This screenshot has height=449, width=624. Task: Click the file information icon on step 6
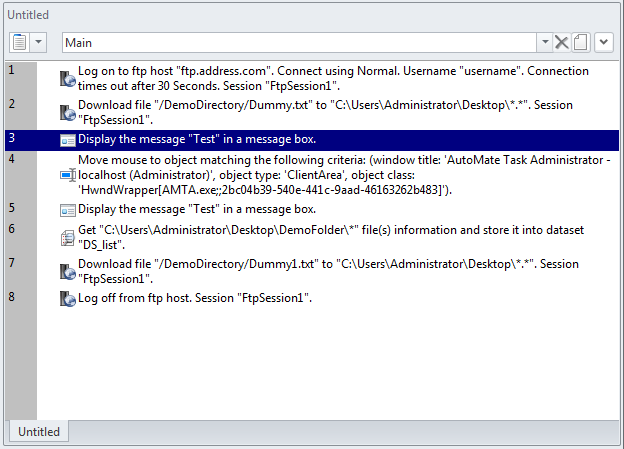point(68,236)
